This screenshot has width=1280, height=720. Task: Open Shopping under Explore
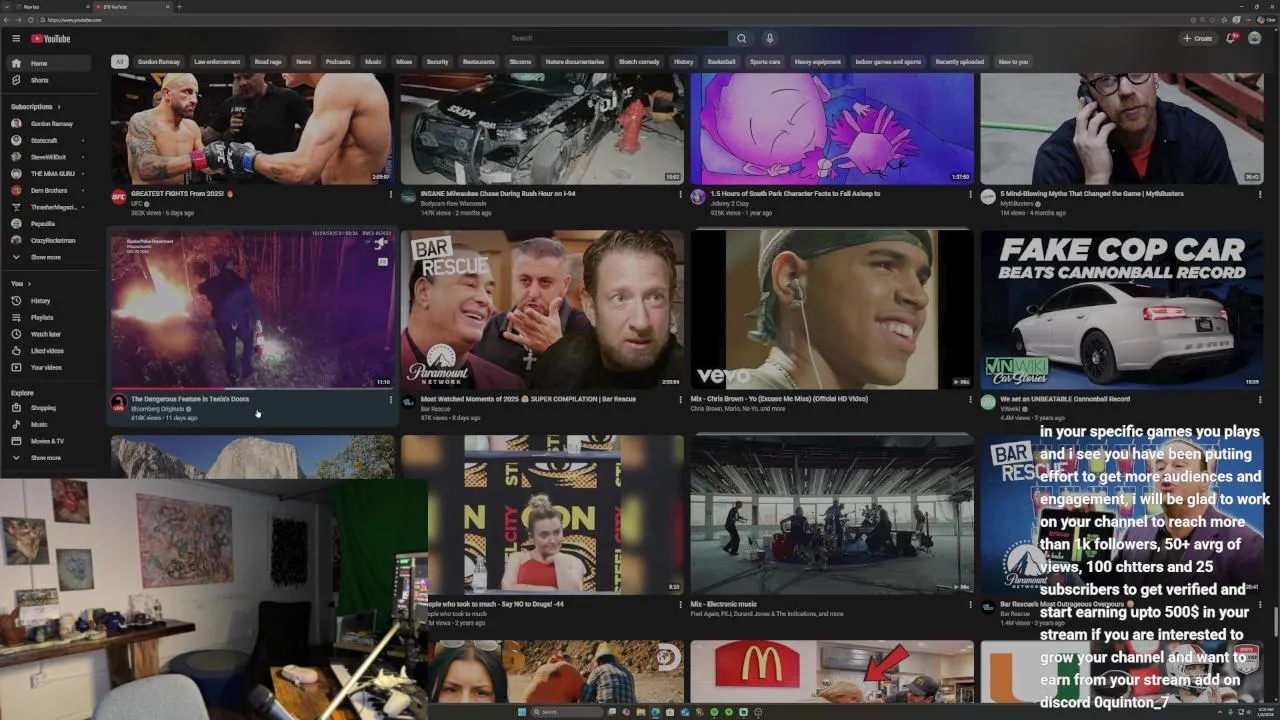50,408
